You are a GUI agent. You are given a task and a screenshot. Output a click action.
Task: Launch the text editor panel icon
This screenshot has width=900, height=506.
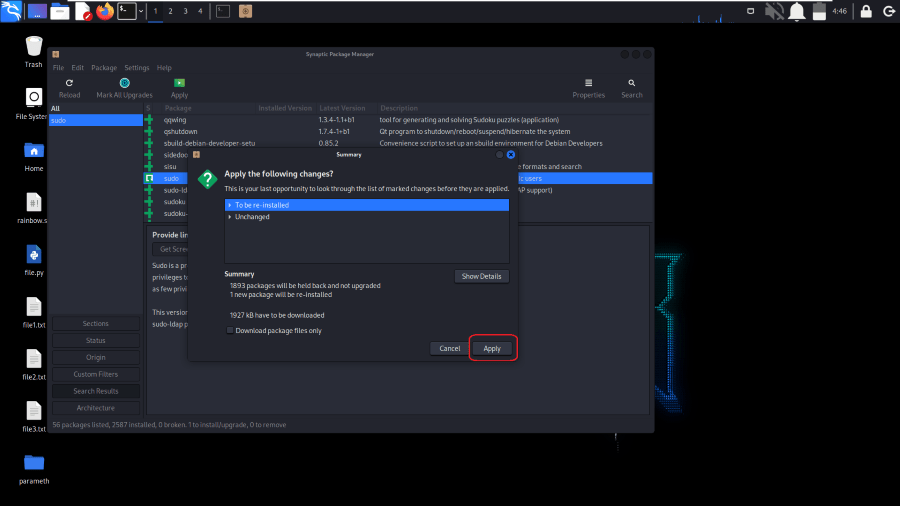(83, 11)
